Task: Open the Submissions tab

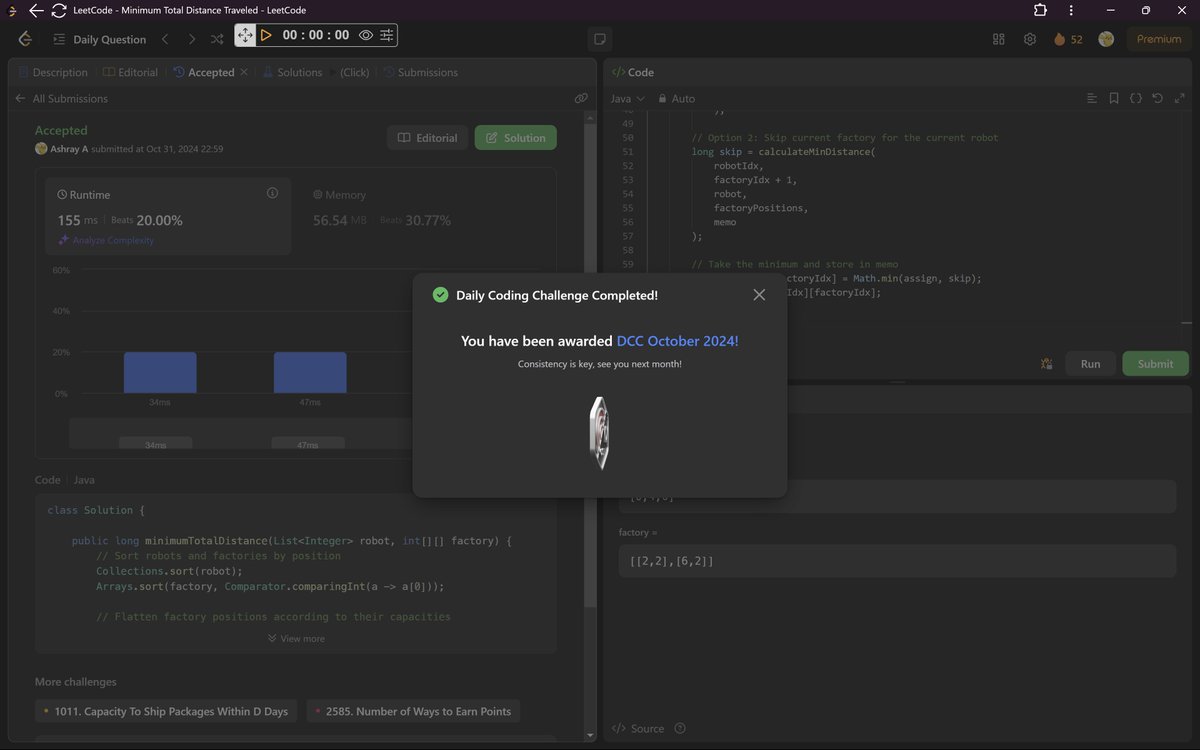Action: [420, 72]
